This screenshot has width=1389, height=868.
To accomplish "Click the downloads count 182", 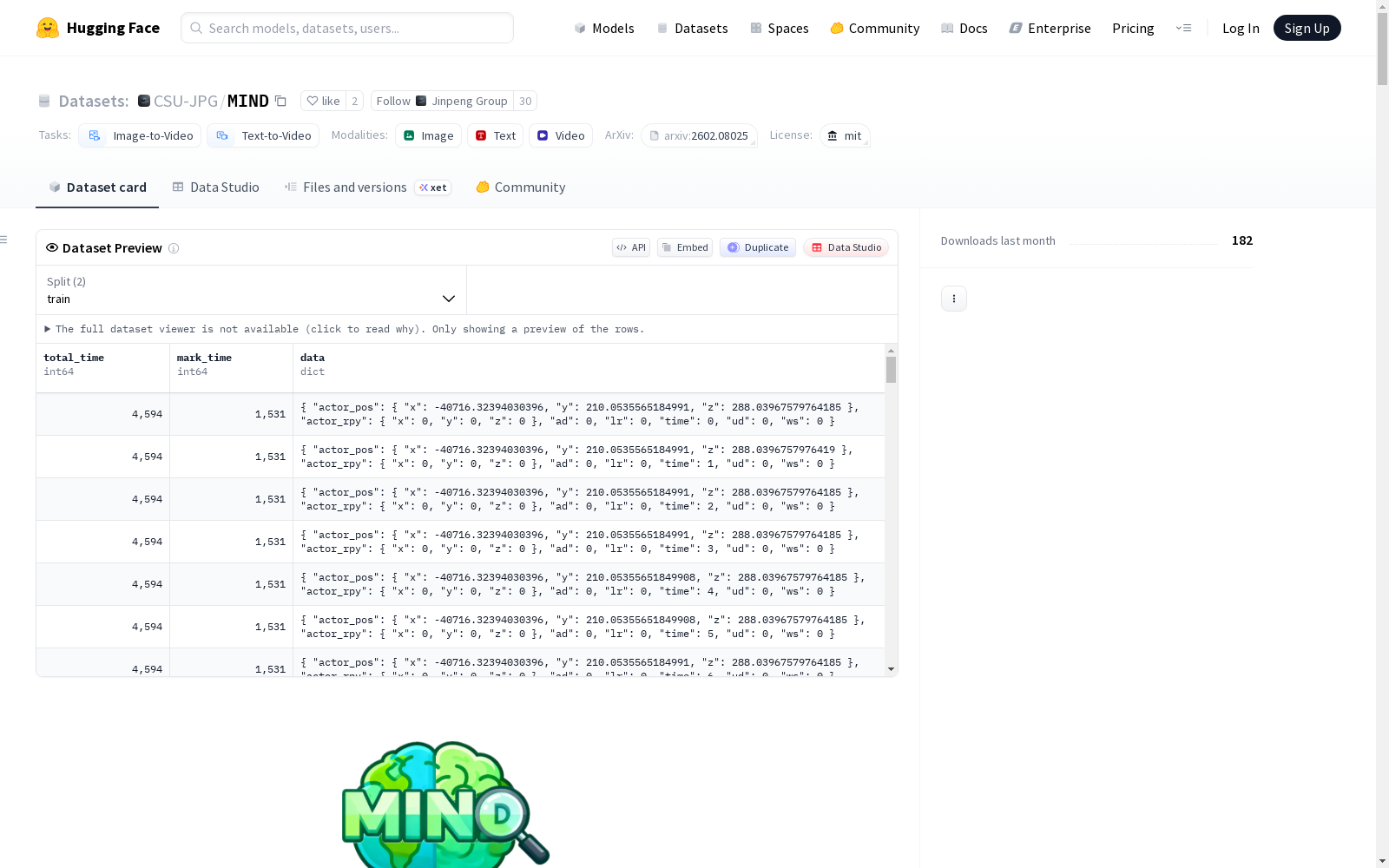I will [1242, 240].
